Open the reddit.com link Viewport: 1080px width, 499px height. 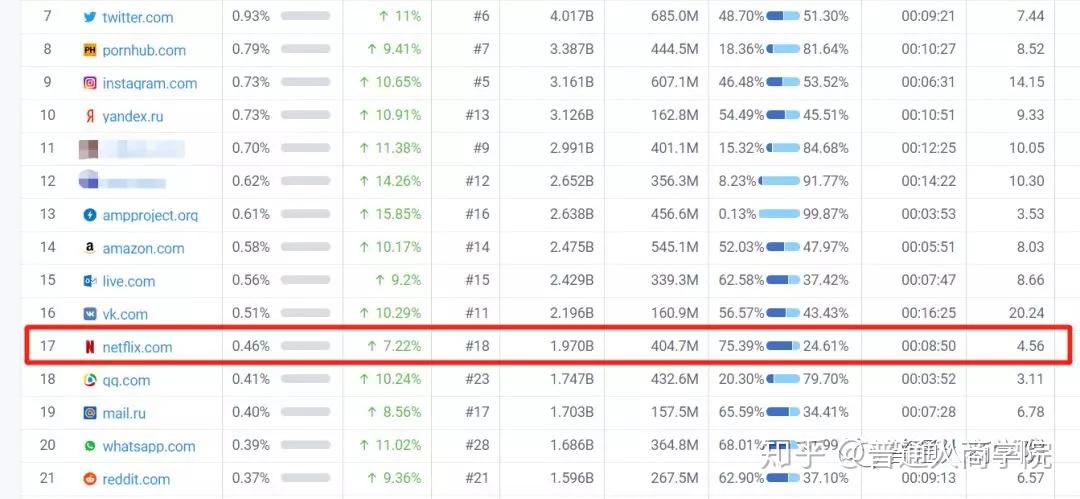pyautogui.click(x=137, y=479)
